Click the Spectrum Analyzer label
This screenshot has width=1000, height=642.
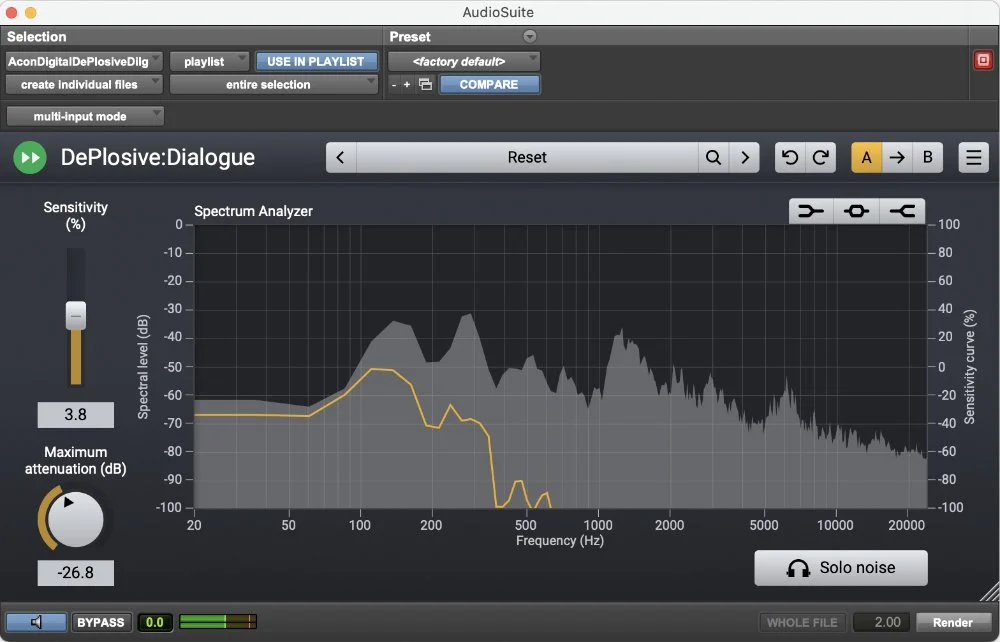(x=253, y=211)
